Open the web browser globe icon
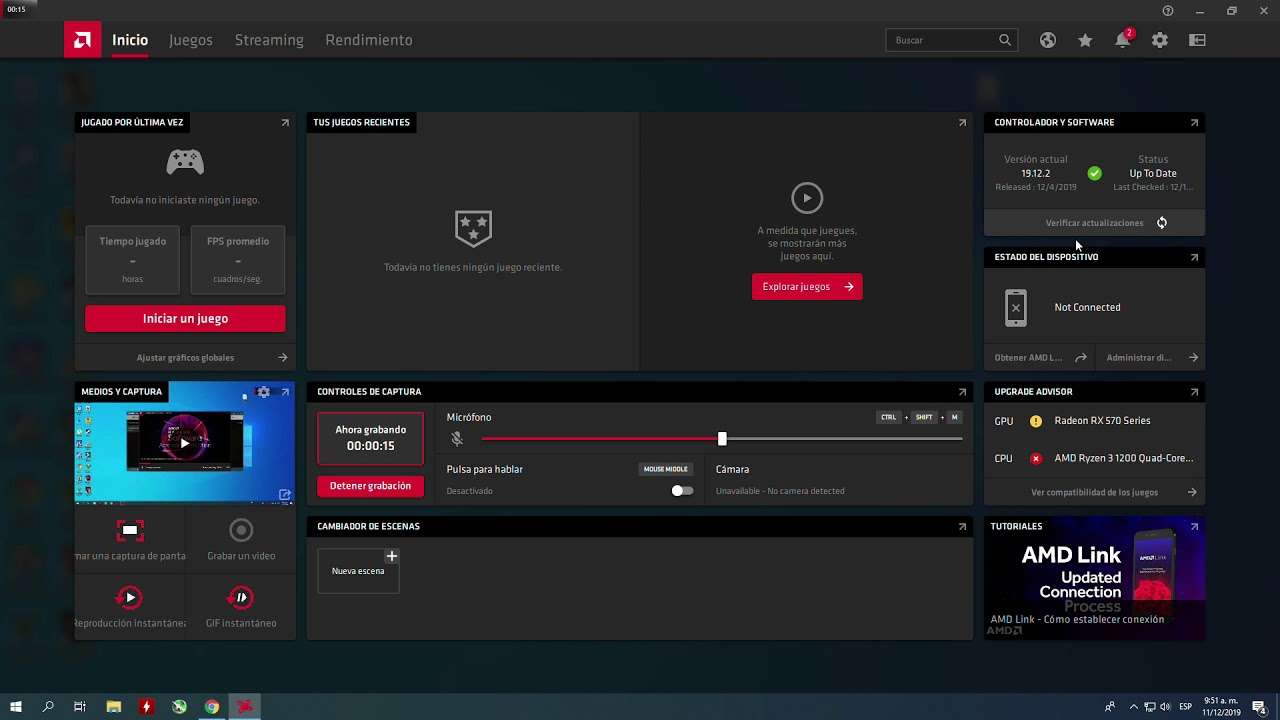 click(x=1047, y=40)
